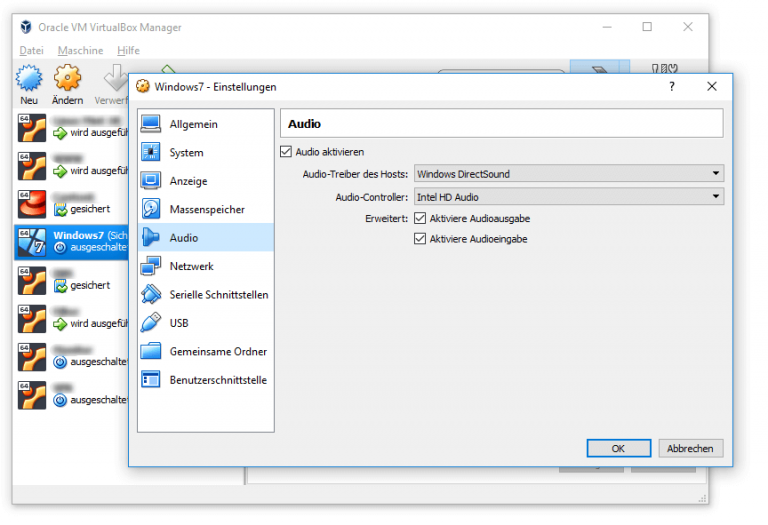The image size is (768, 525).
Task: Open the Allgemein settings category
Action: [206, 124]
